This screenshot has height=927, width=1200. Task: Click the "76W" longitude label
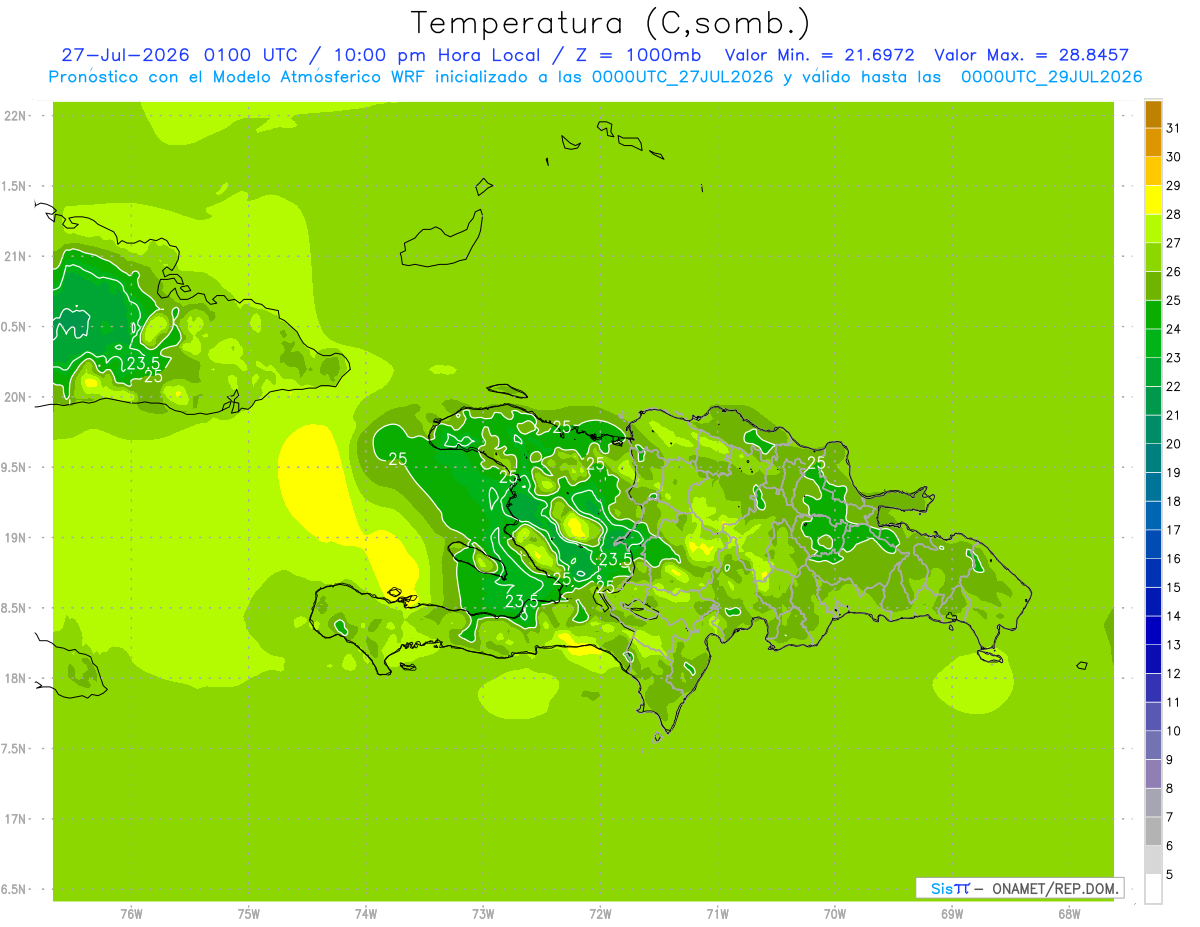tap(131, 913)
